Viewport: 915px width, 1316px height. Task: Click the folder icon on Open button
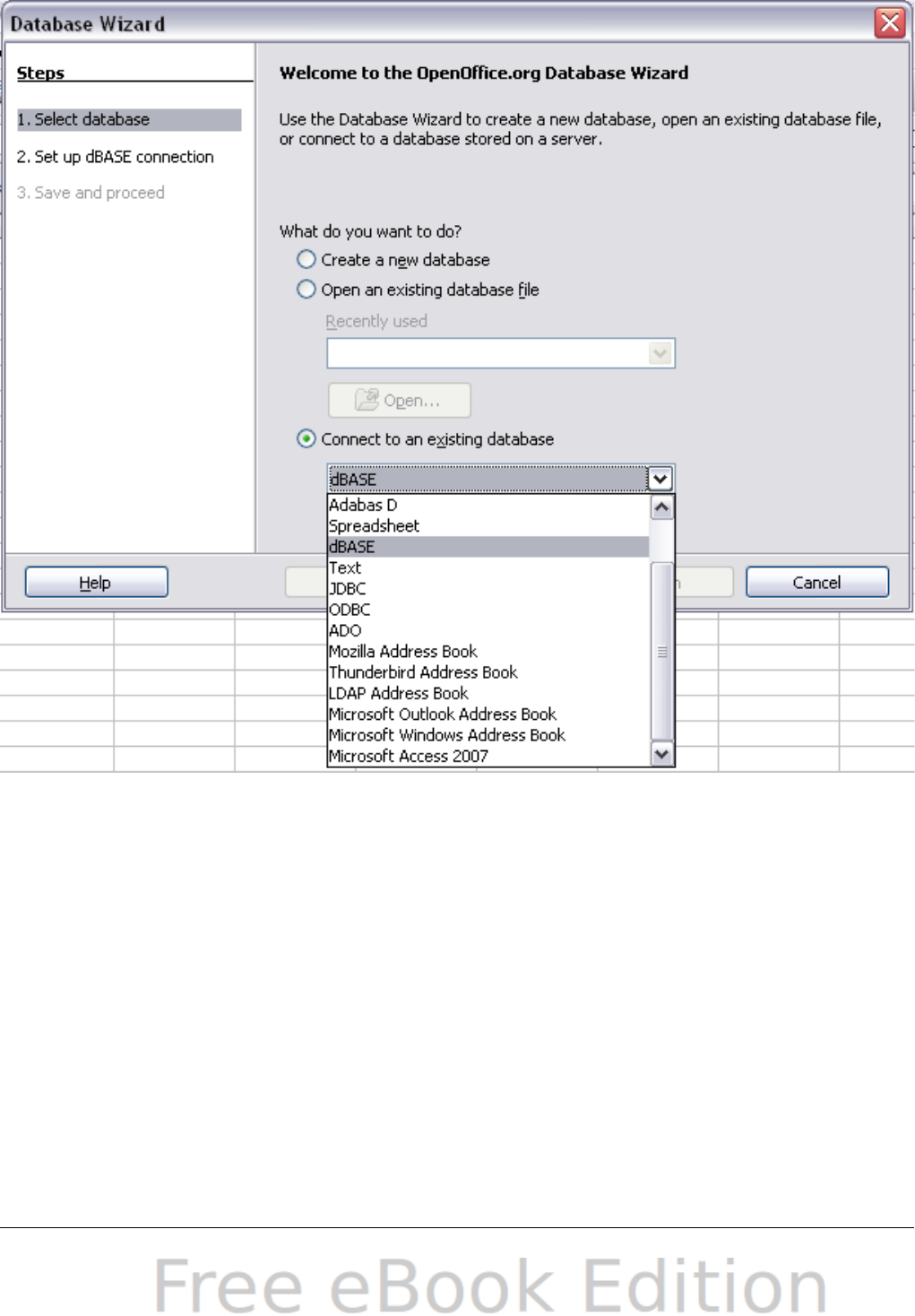[x=367, y=400]
